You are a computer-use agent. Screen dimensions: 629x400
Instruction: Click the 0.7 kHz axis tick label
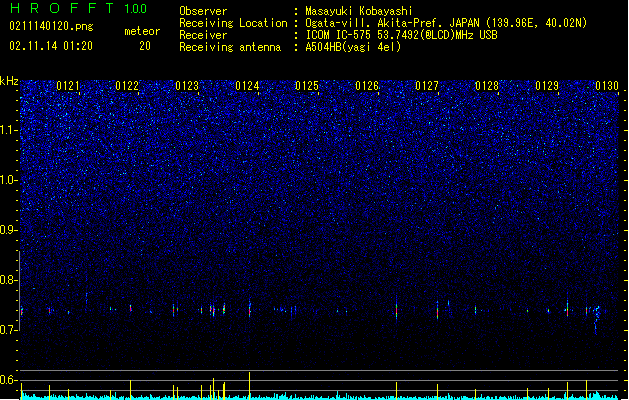coord(9,330)
